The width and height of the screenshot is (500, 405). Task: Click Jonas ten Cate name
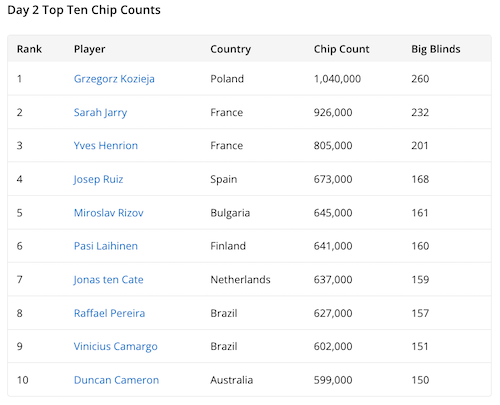click(x=108, y=280)
